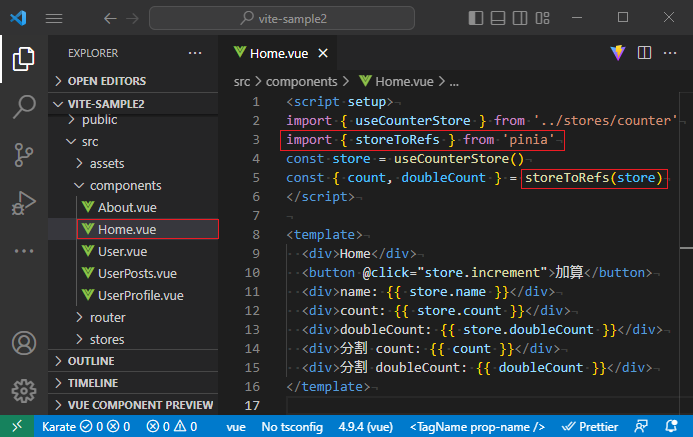Expand the TIMELINE section

(133, 383)
